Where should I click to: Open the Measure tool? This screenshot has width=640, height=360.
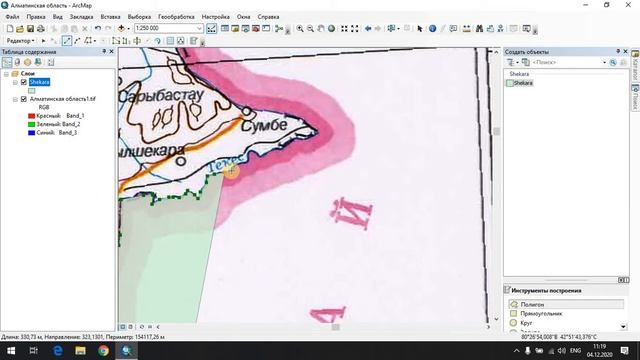point(466,29)
